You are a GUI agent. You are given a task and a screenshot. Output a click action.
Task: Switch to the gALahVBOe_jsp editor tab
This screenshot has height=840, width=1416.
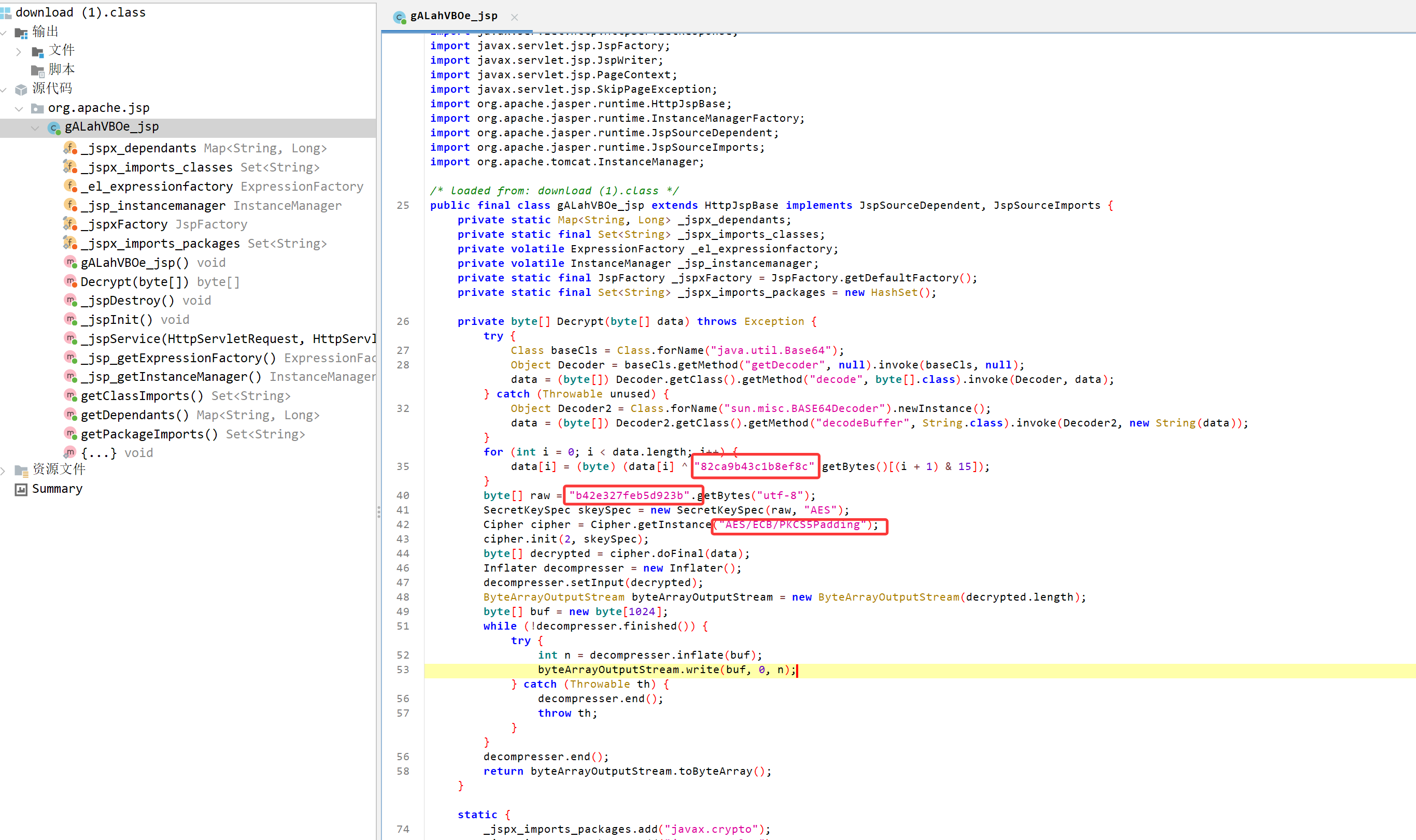tap(453, 17)
